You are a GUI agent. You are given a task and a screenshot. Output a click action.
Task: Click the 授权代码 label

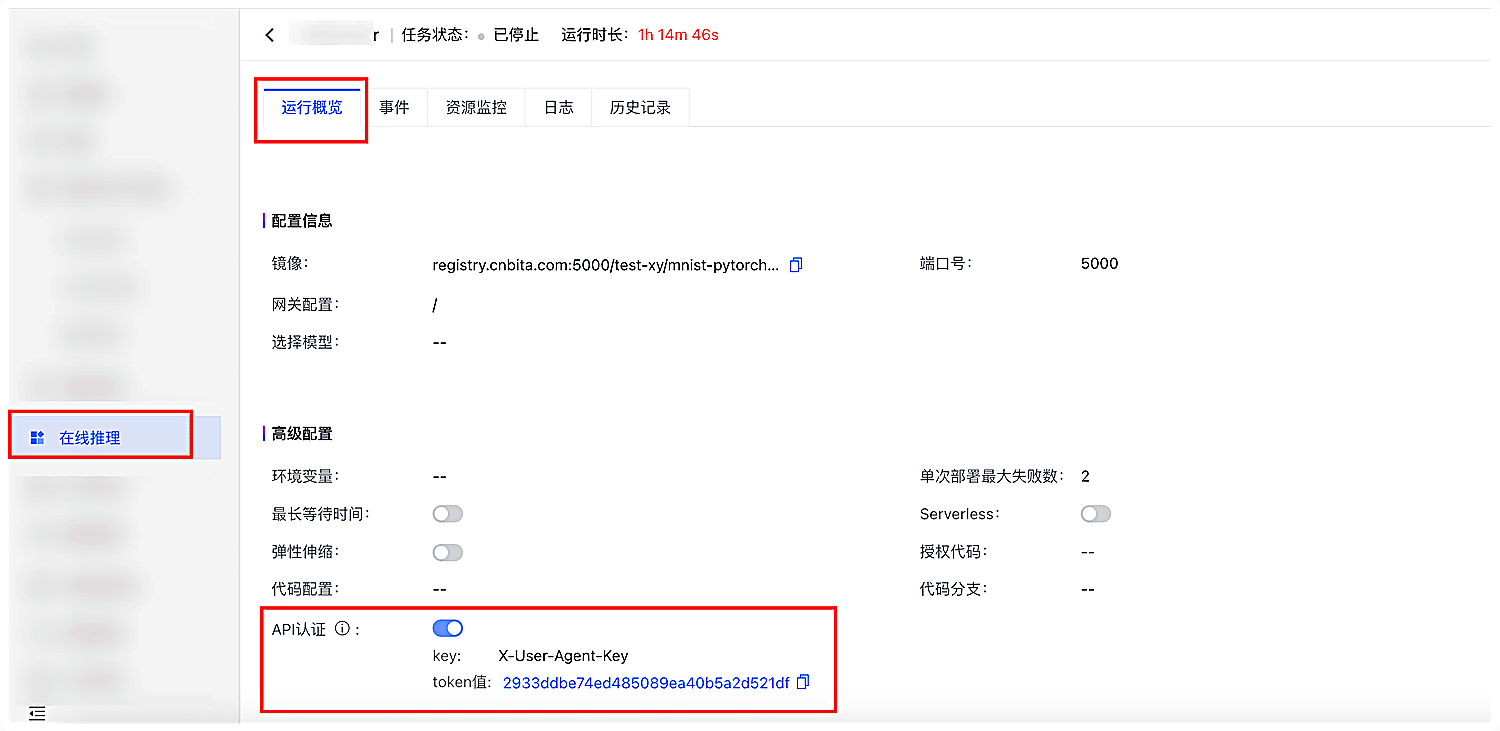953,552
